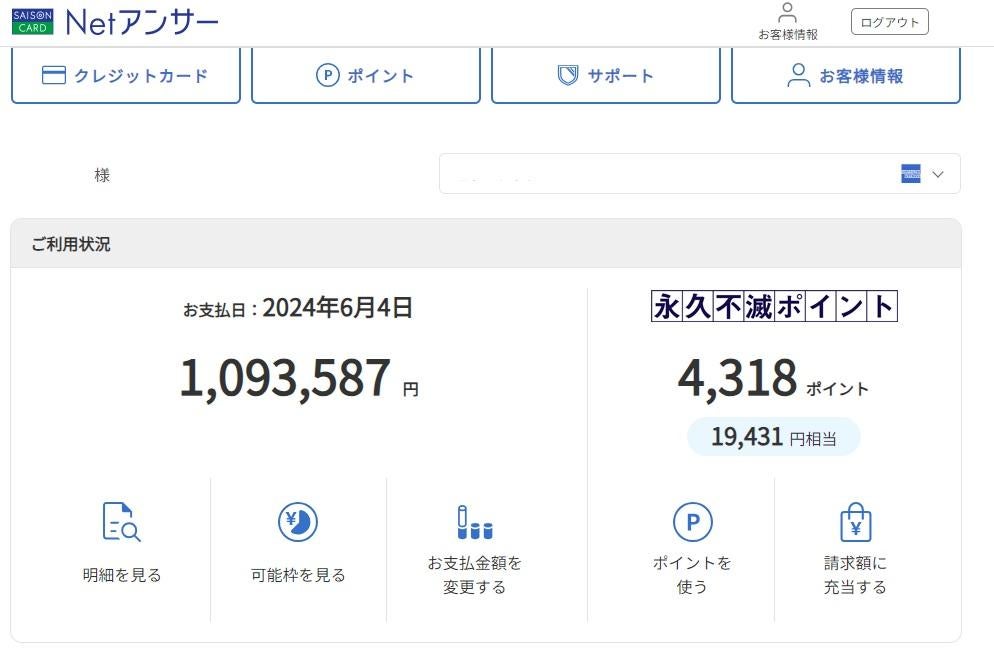Click the 可能枠を見る link text
The height and width of the screenshot is (658, 994).
click(298, 575)
